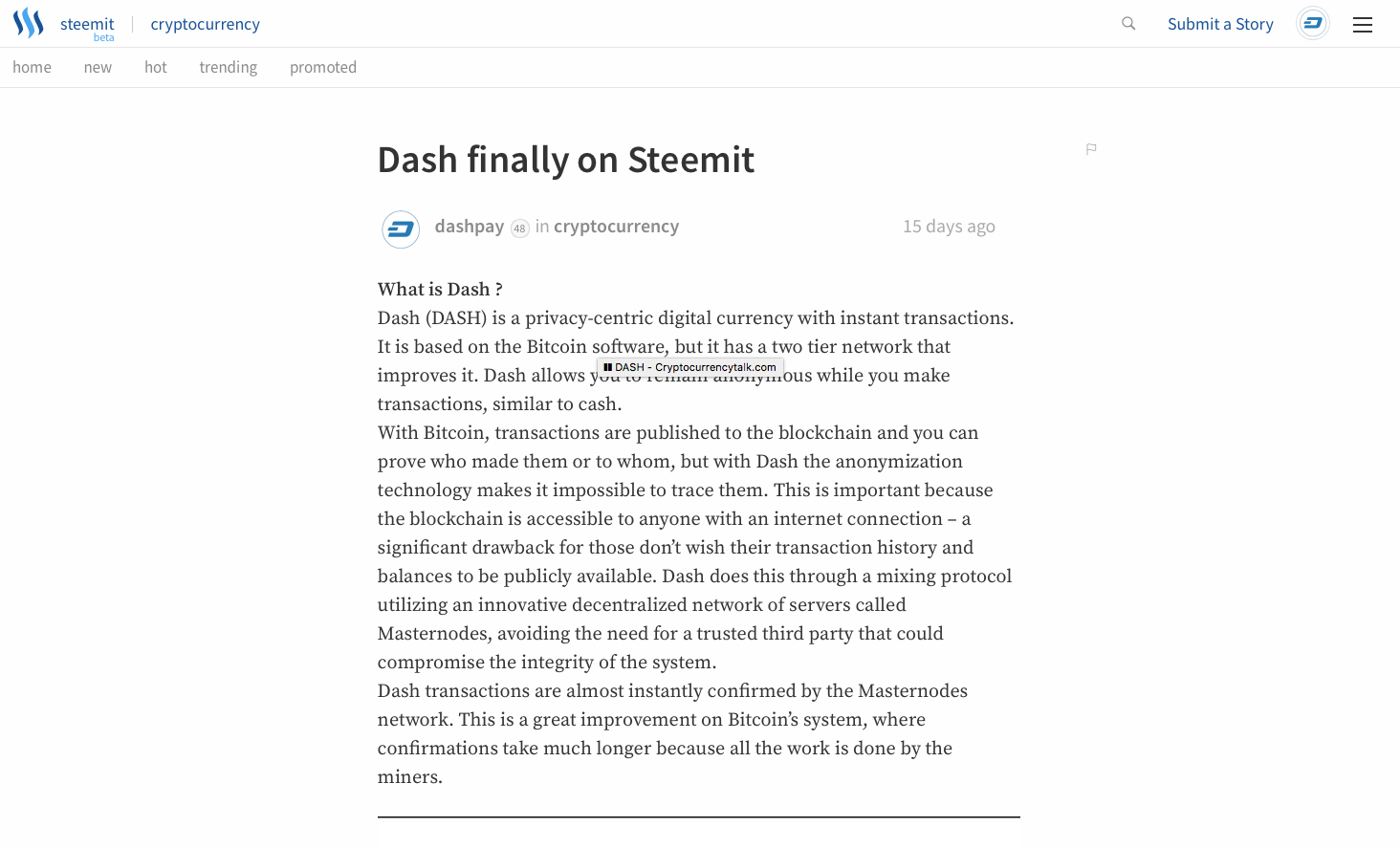The width and height of the screenshot is (1400, 849).
Task: Click the 15 days ago timestamp
Action: [950, 227]
